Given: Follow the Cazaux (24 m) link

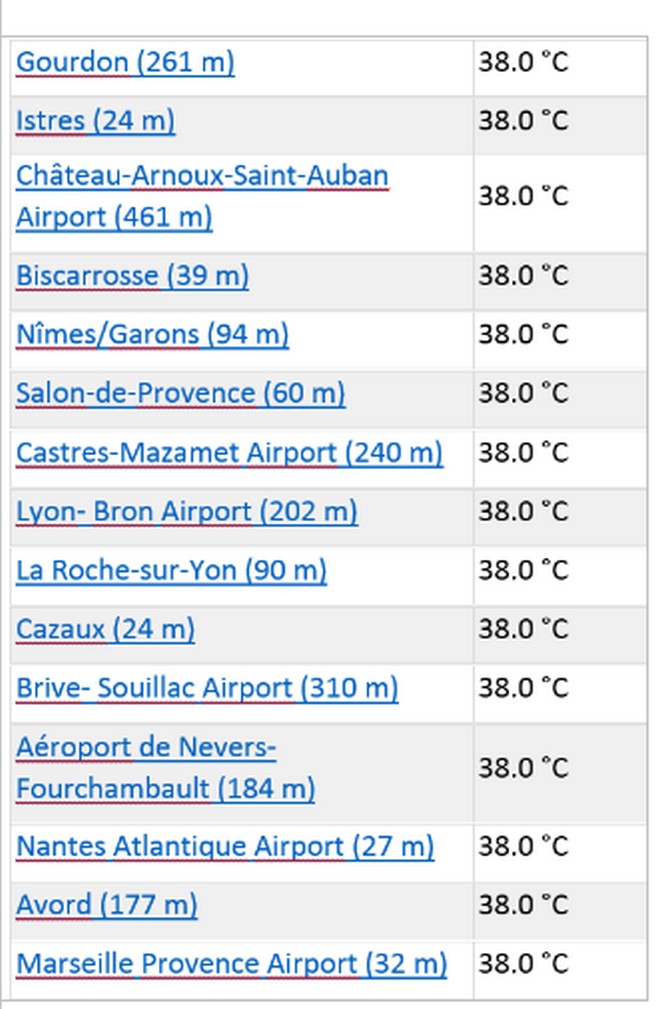Looking at the screenshot, I should (x=105, y=629).
